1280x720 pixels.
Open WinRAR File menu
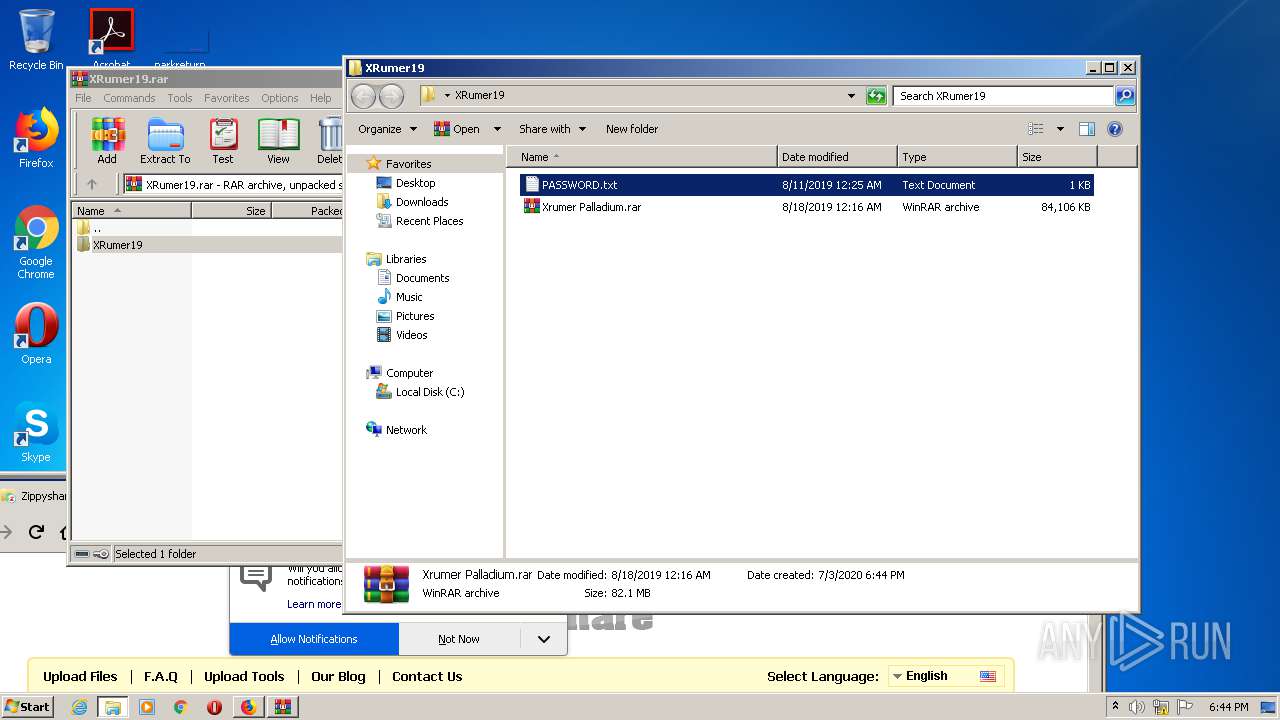(83, 98)
